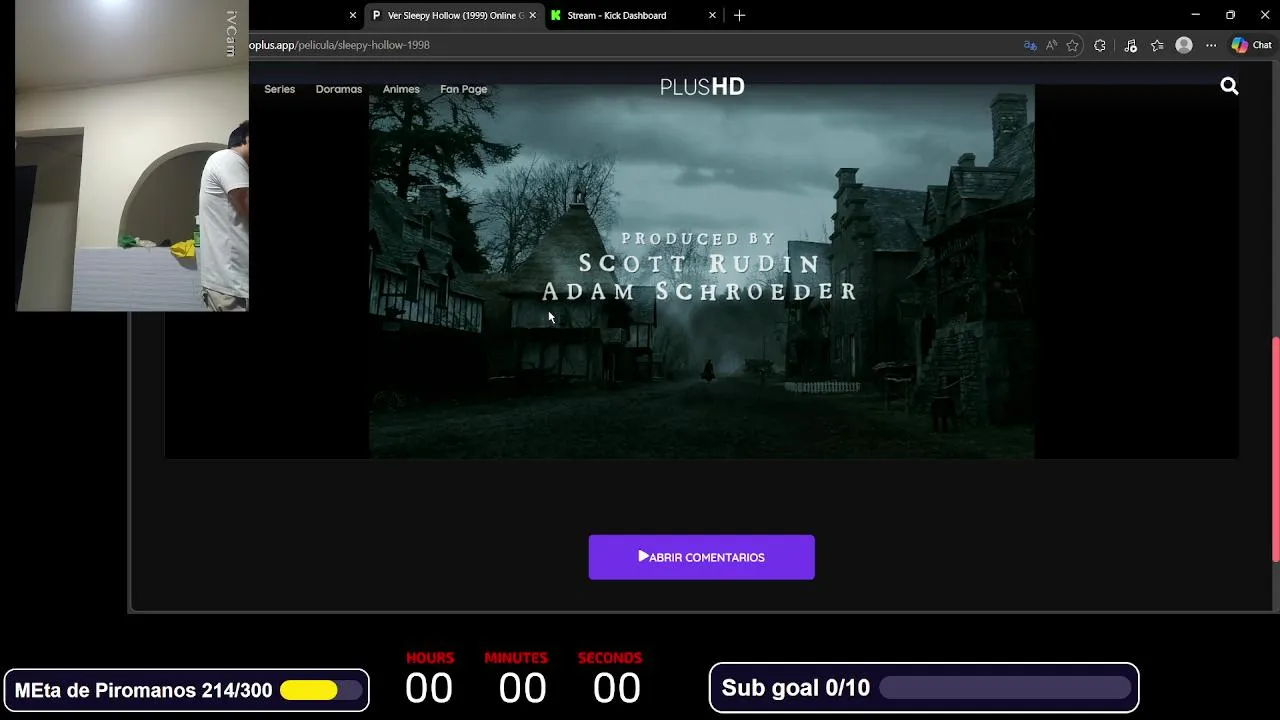The width and height of the screenshot is (1280, 720).
Task: Open the Series menu item
Action: coord(279,89)
